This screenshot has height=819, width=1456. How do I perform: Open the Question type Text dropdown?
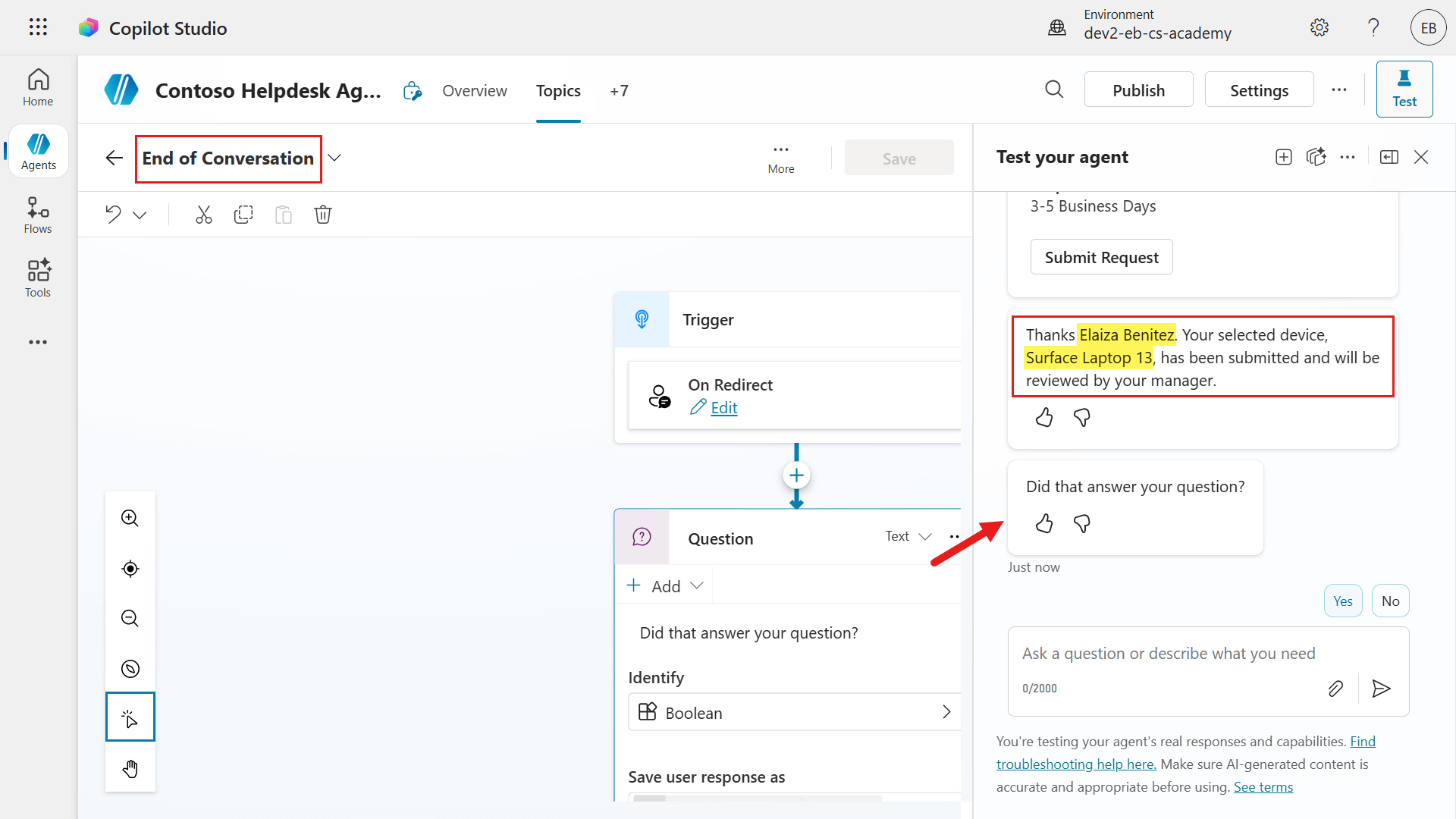[x=908, y=536]
